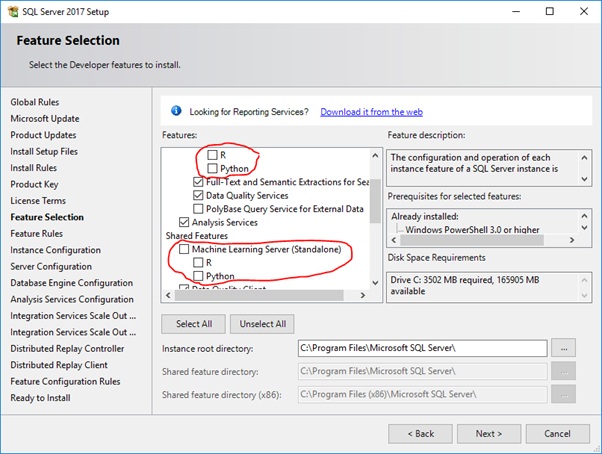Minimize the SQL Server 2017 Setup window
Viewport: 602px width, 454px height.
(516, 11)
